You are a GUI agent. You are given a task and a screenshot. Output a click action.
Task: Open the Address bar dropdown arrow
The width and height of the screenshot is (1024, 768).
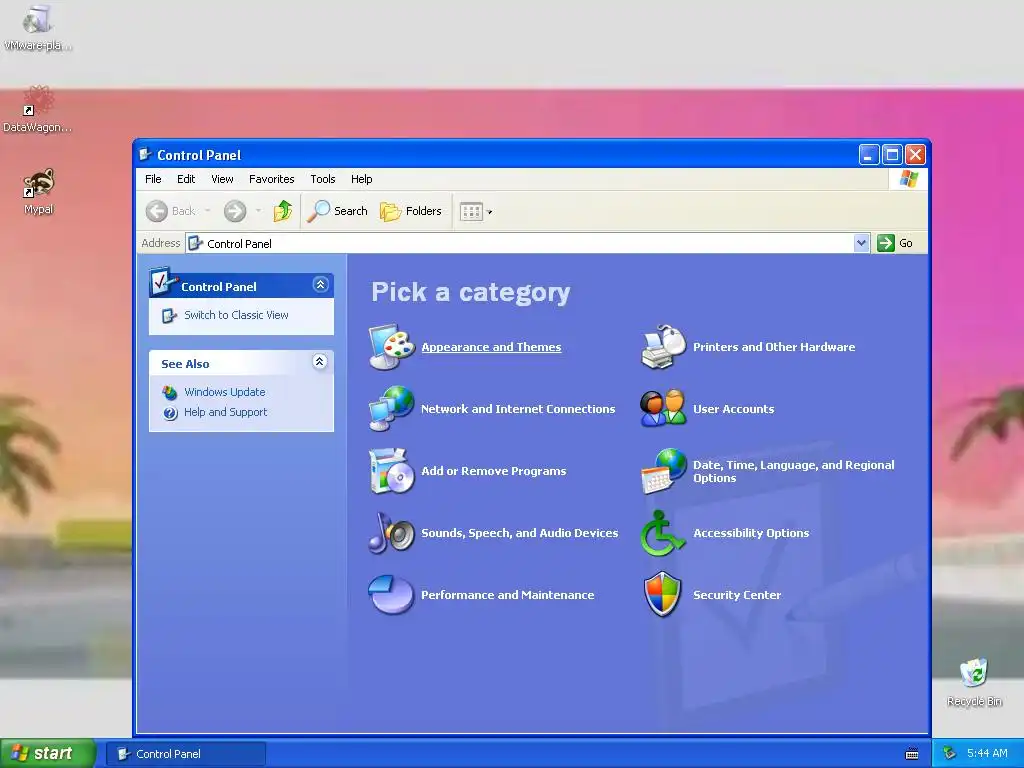click(x=861, y=243)
